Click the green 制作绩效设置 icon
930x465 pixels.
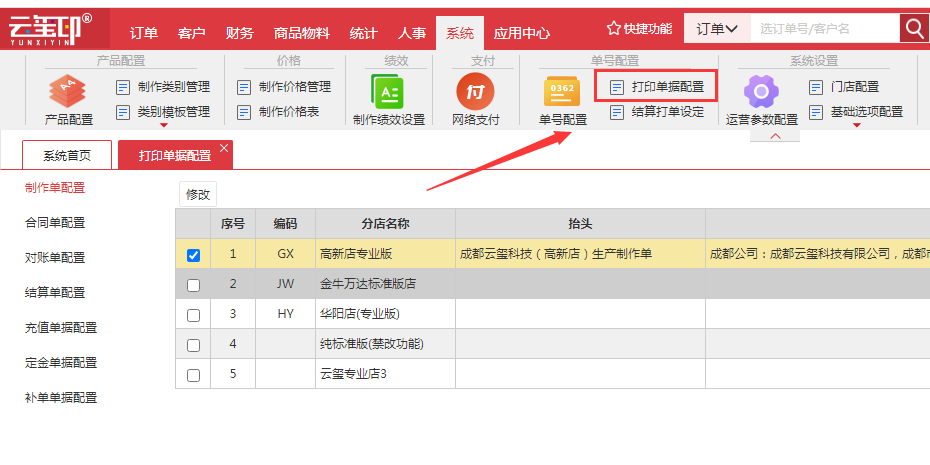point(388,93)
